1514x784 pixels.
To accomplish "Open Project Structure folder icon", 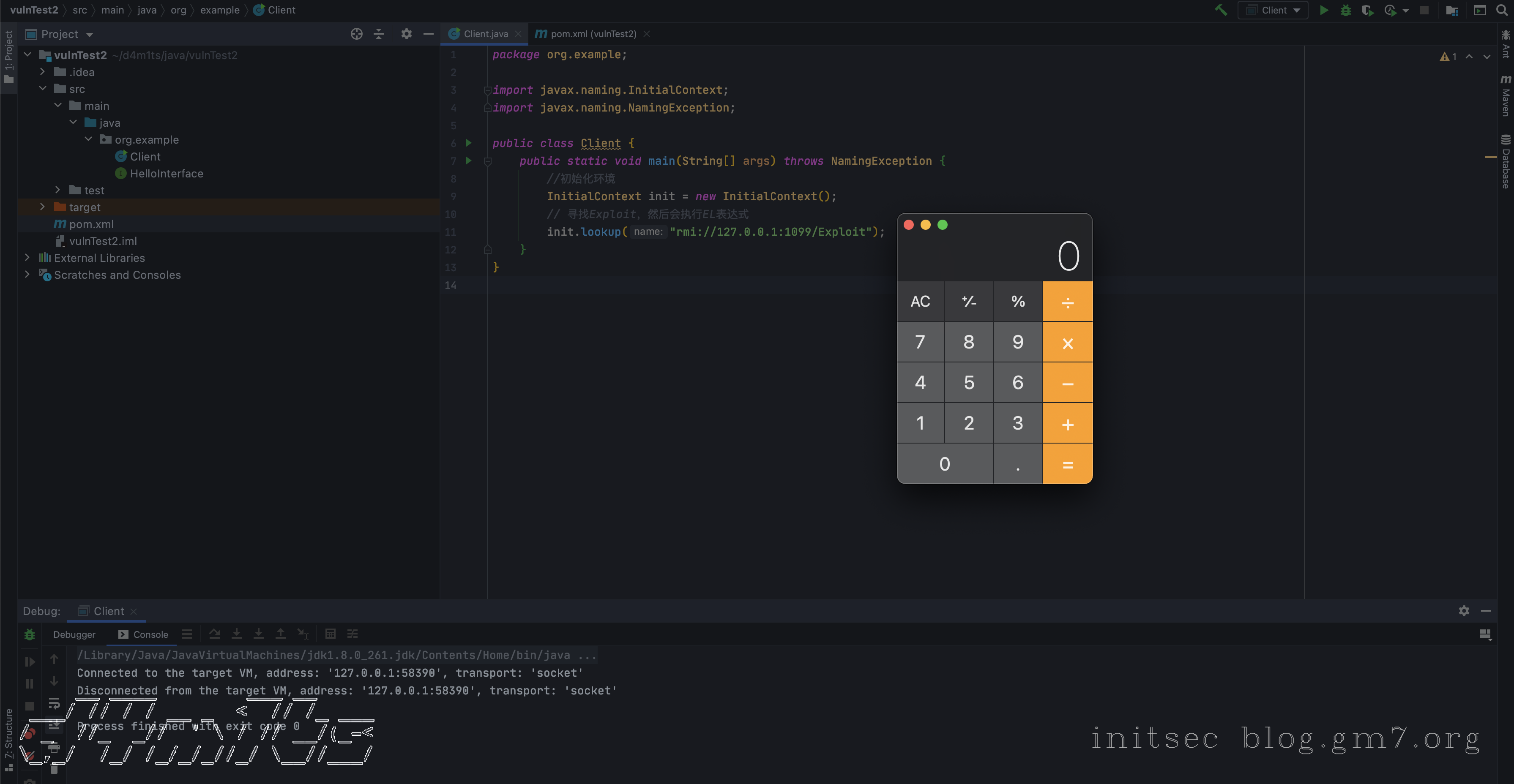I will pos(1452,10).
